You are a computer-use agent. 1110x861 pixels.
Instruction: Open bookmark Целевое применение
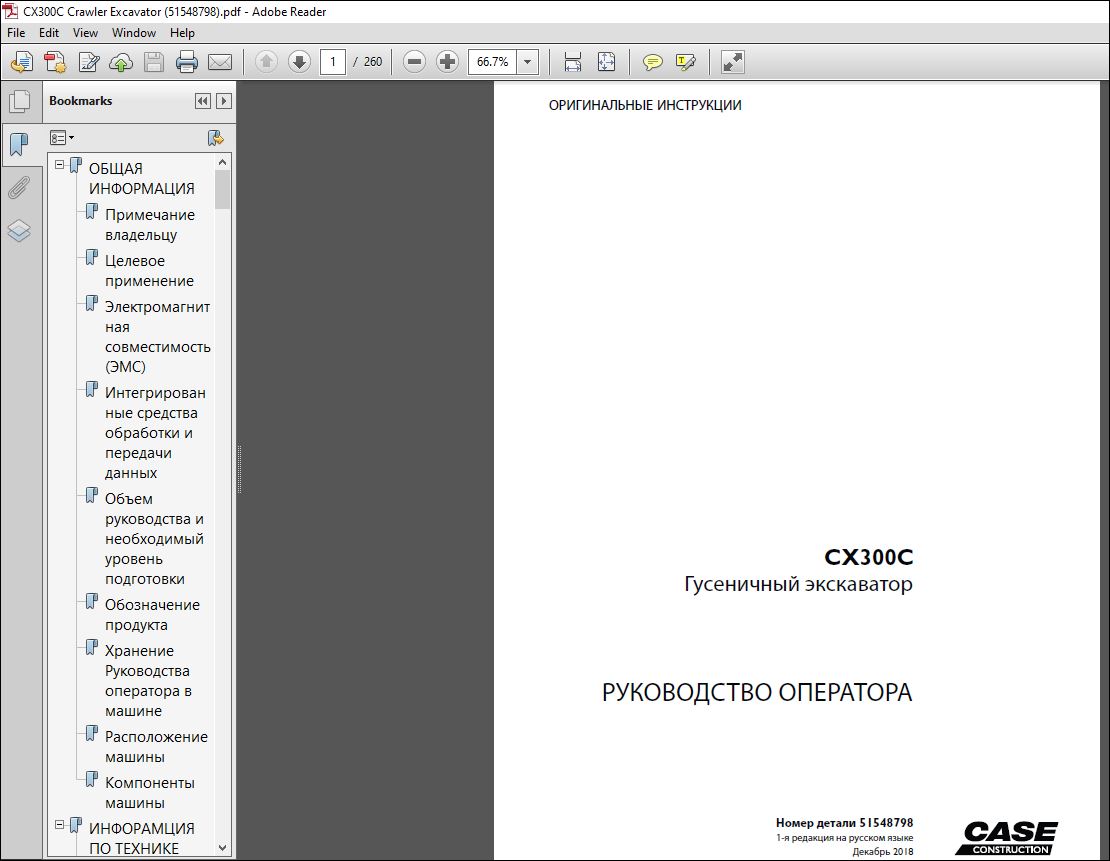pos(149,270)
